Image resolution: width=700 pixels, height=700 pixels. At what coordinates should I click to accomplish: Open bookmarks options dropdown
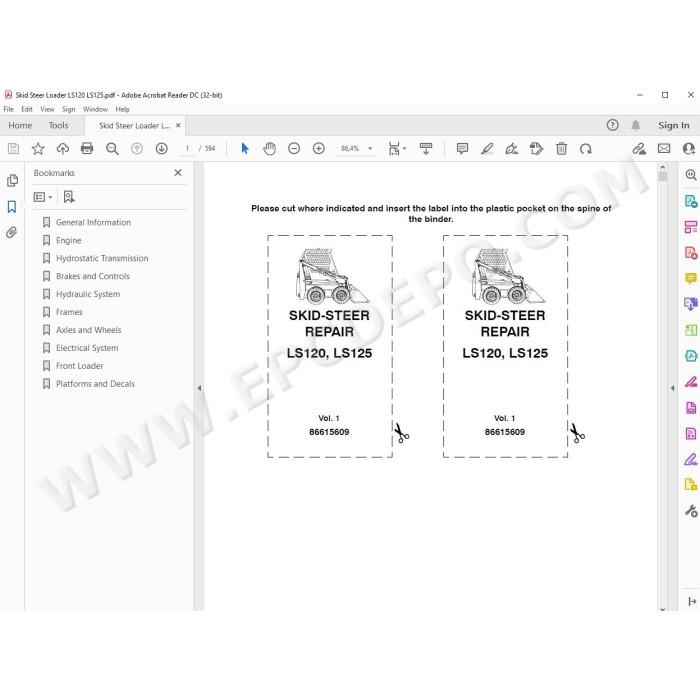[x=43, y=197]
